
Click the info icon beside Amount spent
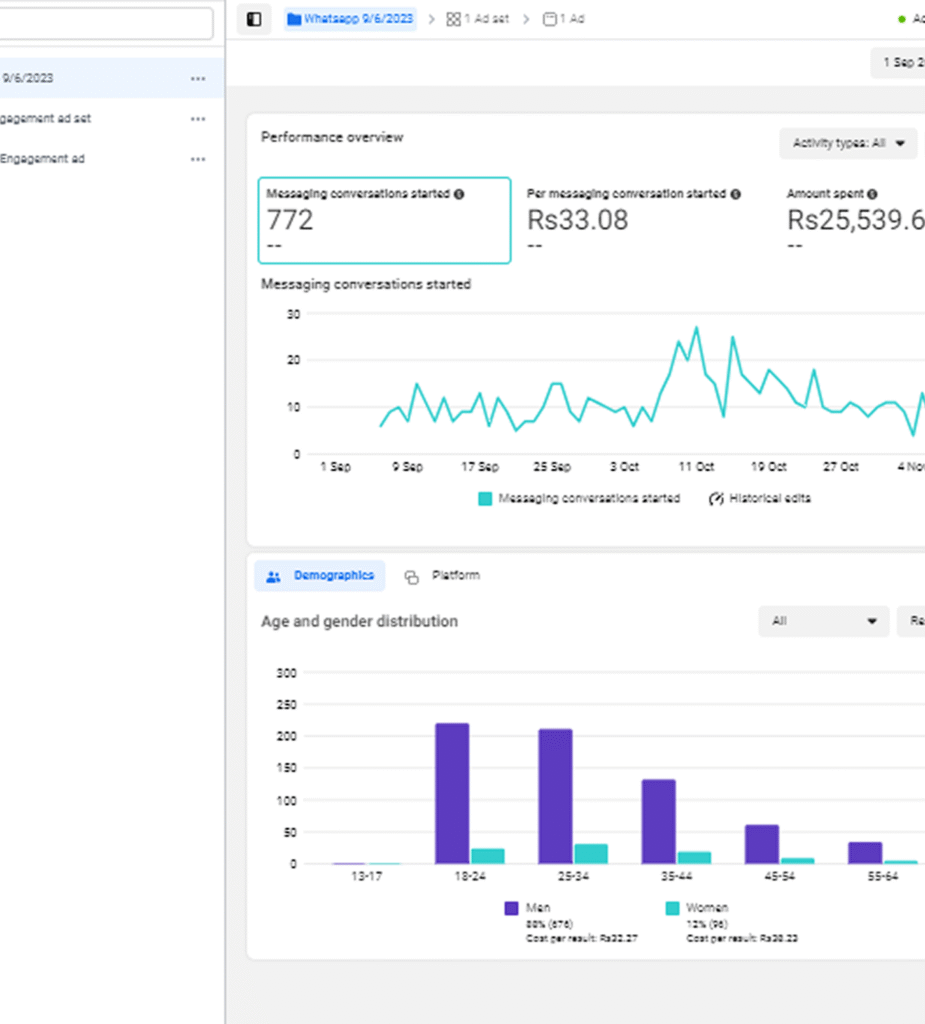pos(872,194)
